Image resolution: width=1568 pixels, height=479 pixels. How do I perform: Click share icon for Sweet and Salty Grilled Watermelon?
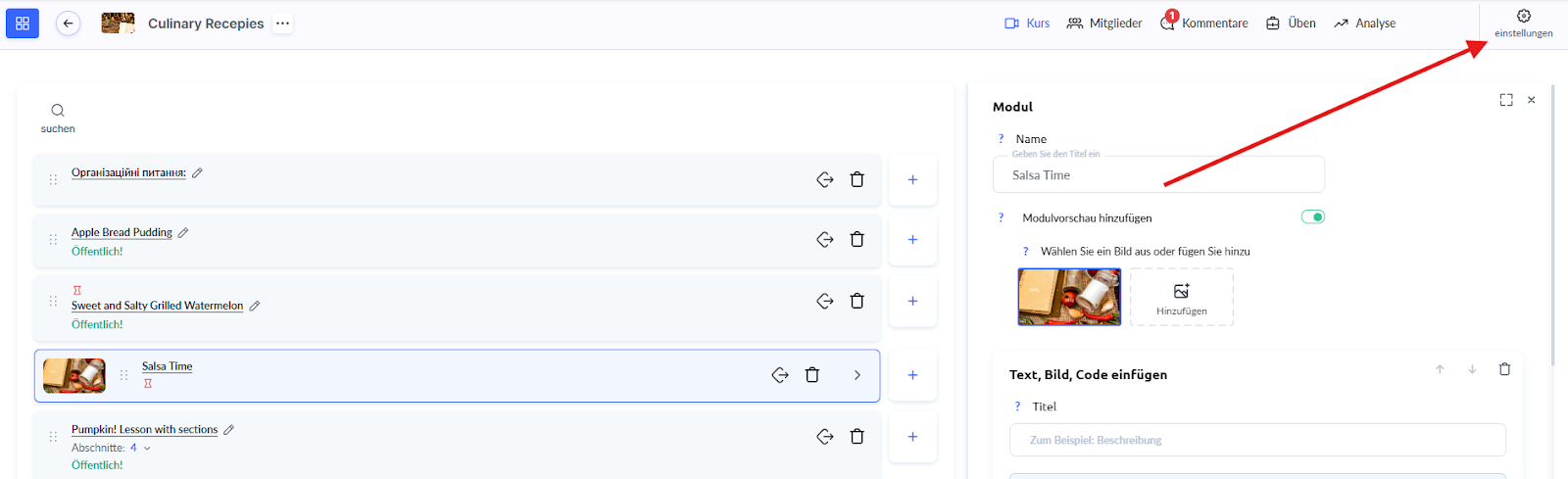pyautogui.click(x=825, y=302)
